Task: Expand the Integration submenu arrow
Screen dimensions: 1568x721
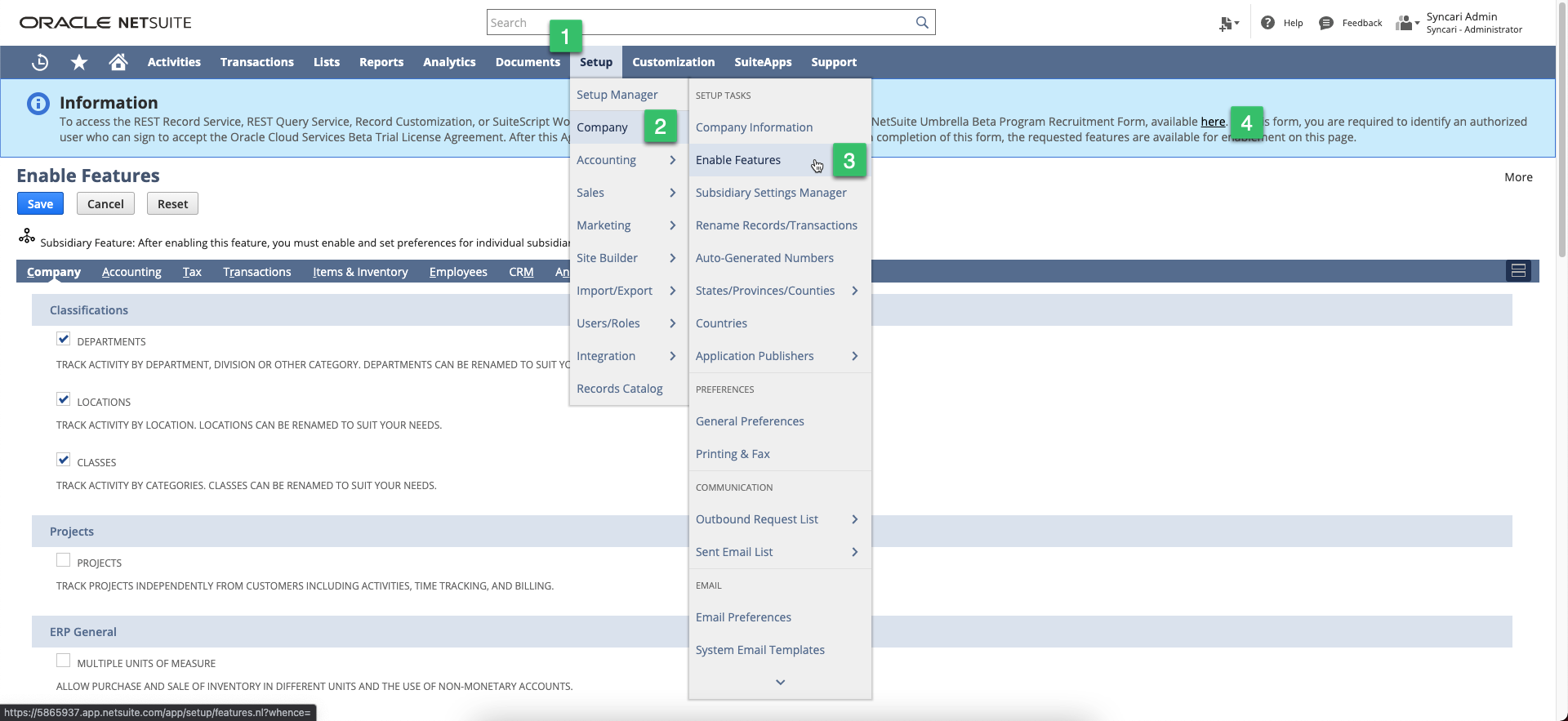Action: tap(673, 356)
